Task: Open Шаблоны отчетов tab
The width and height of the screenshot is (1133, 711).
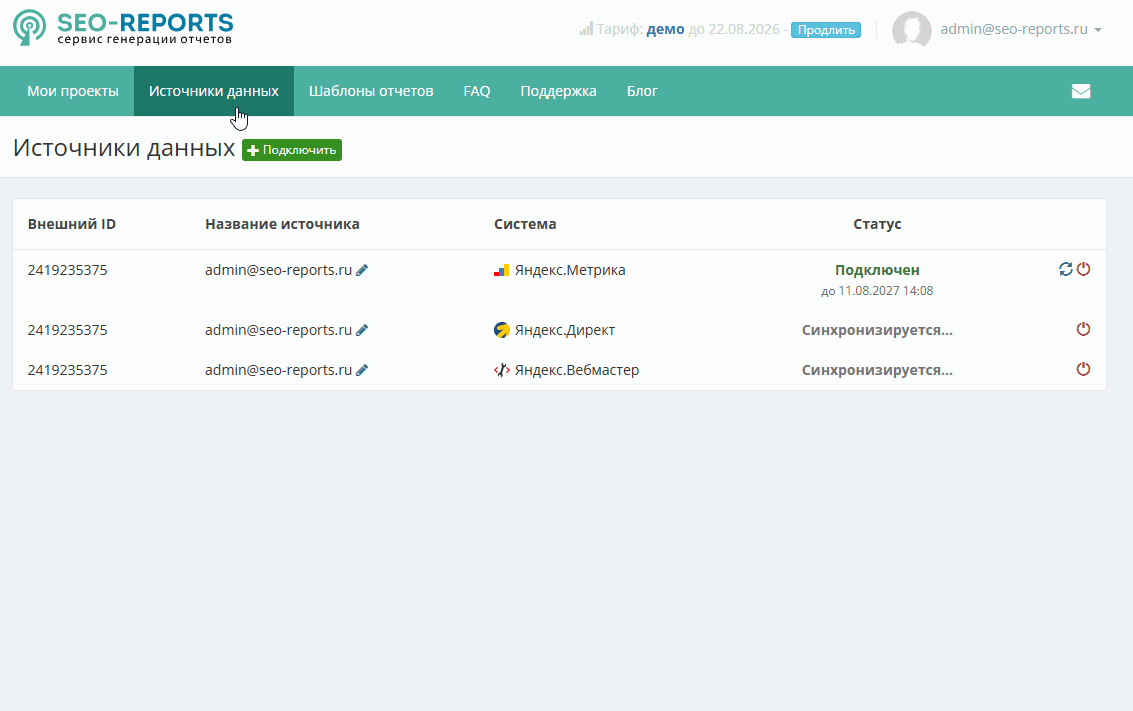Action: 371,91
